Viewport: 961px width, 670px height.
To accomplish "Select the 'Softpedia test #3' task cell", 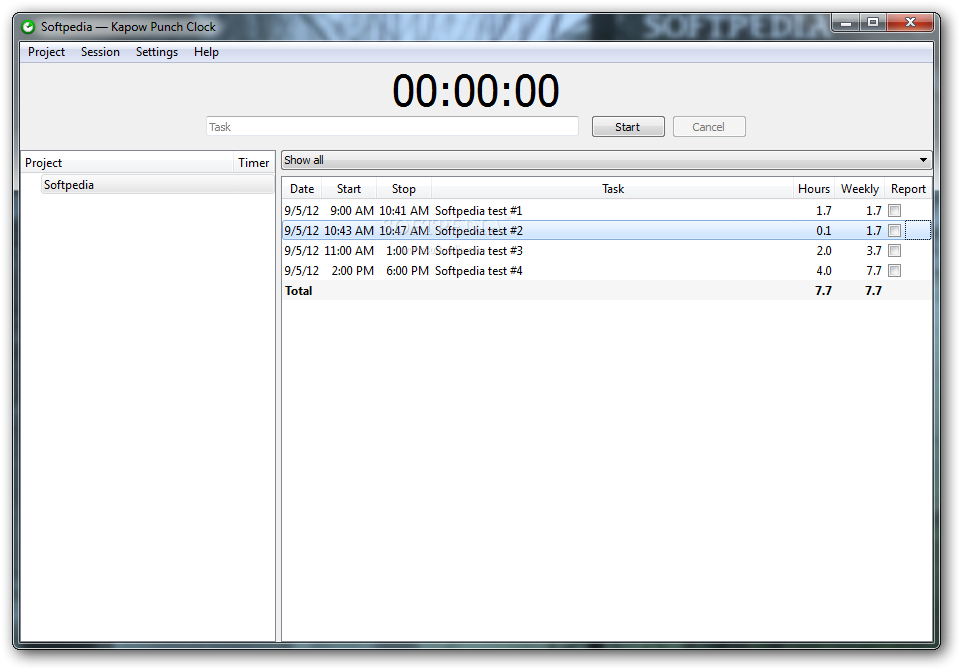I will point(612,251).
